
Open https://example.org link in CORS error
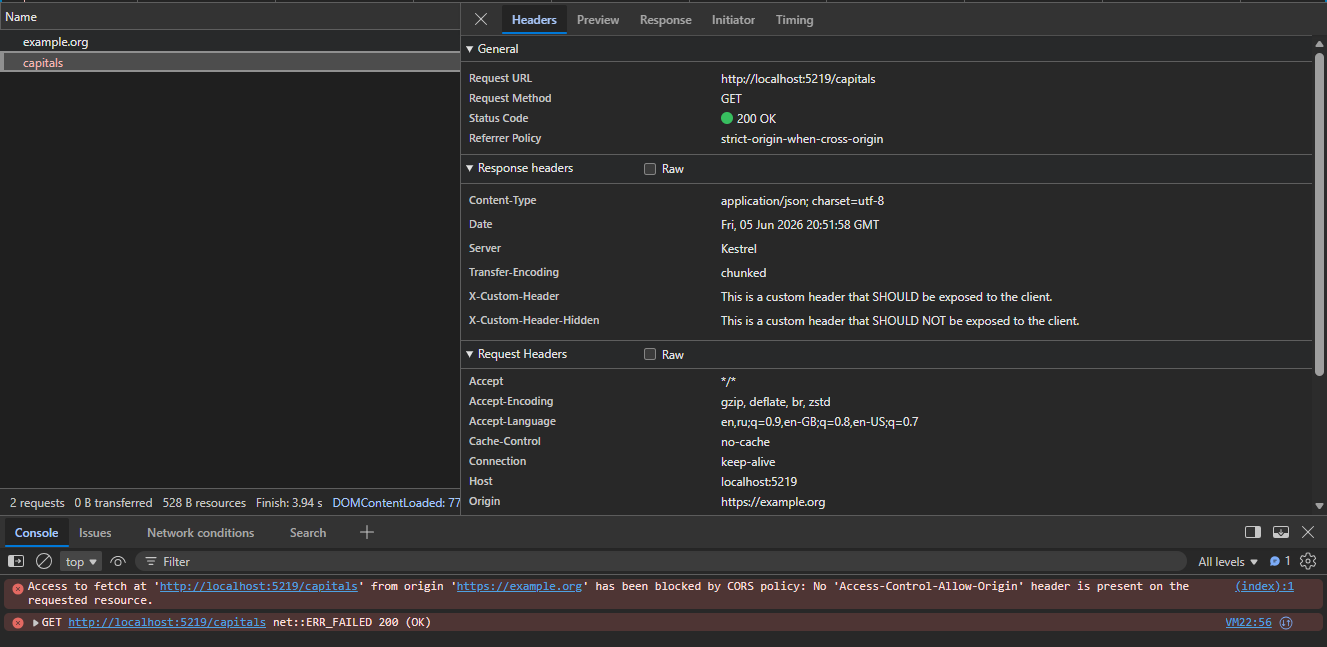pos(519,586)
